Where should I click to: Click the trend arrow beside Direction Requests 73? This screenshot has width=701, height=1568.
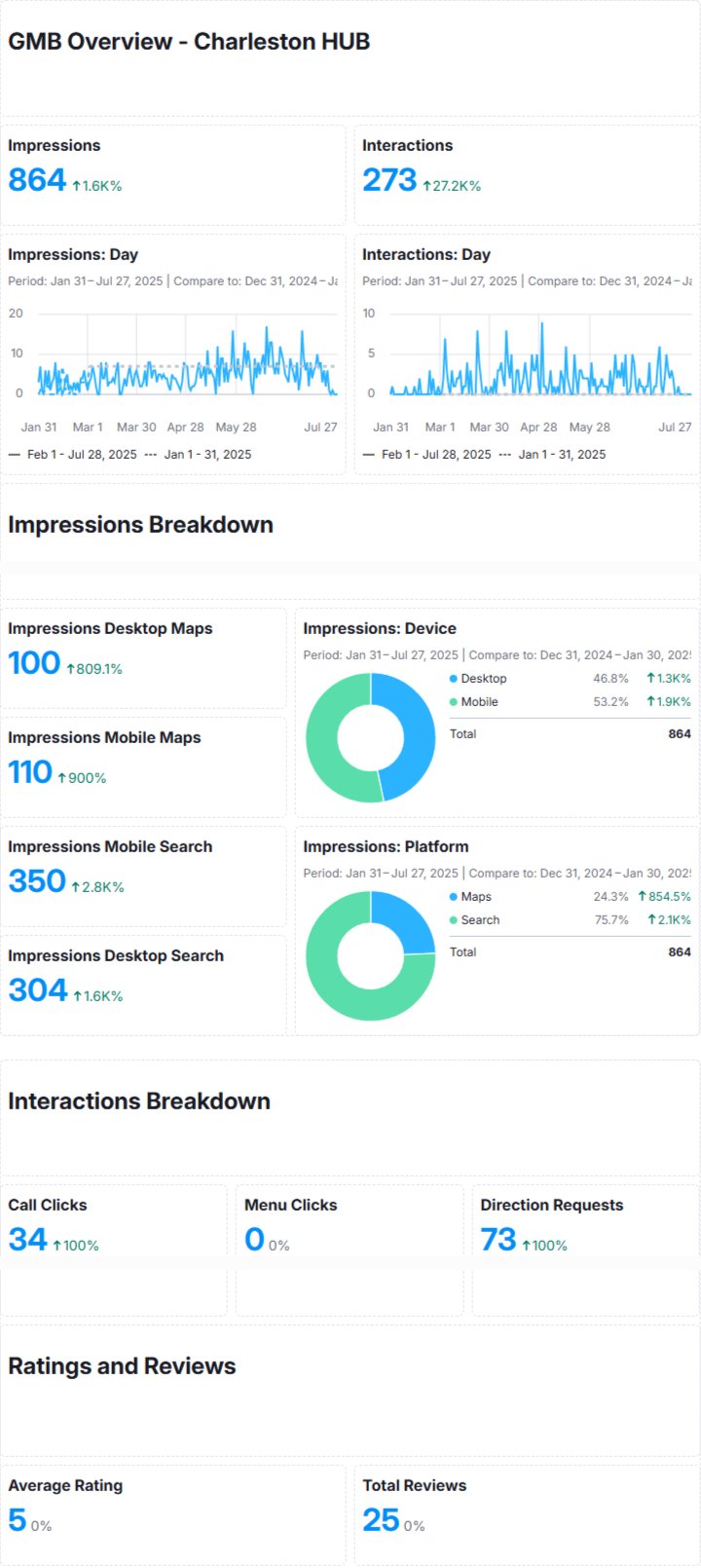tap(527, 1246)
